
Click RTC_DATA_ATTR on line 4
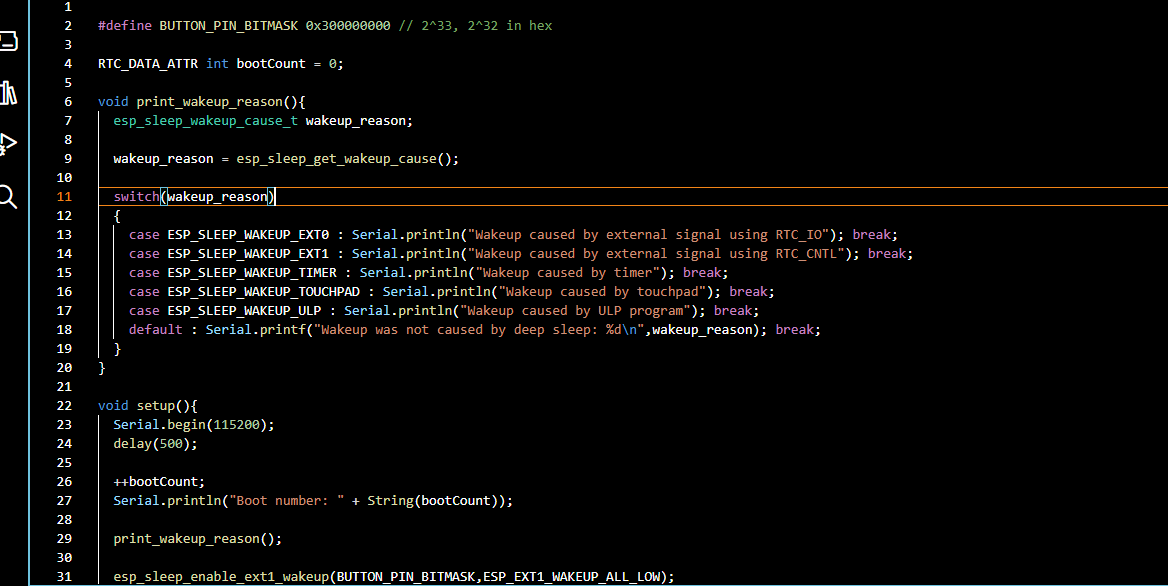(x=147, y=64)
